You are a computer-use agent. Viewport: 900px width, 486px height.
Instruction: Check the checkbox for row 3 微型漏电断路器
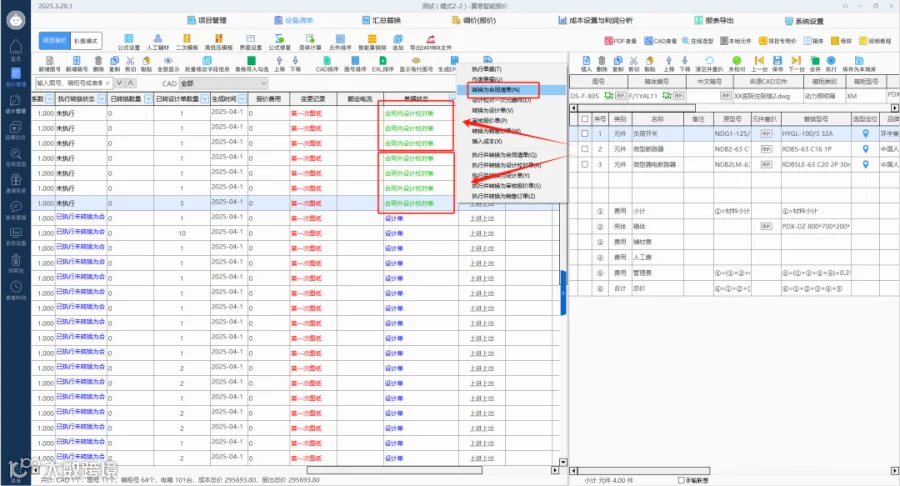tap(584, 164)
